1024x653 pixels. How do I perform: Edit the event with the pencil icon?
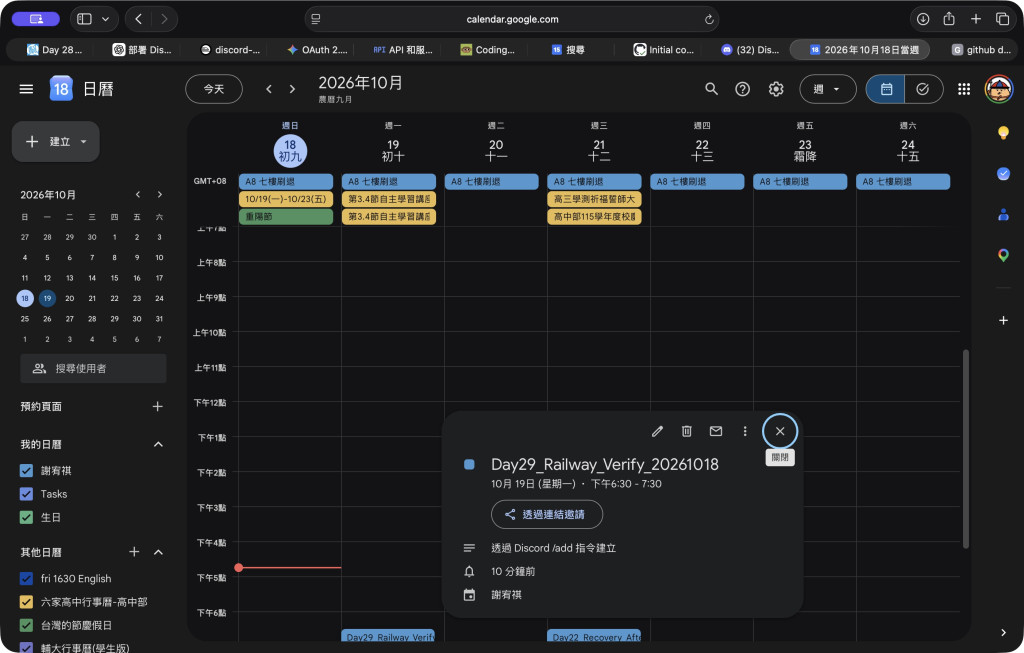click(x=658, y=431)
